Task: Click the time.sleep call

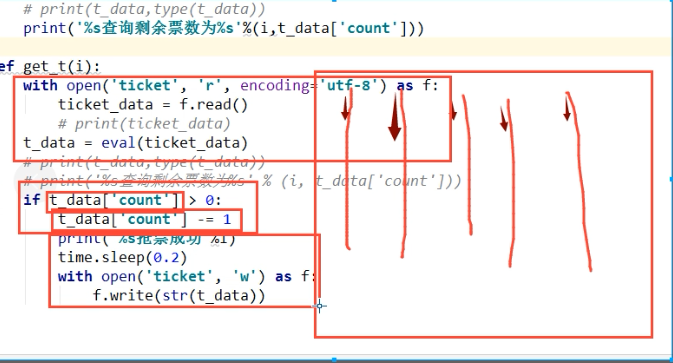Action: pyautogui.click(x=123, y=257)
